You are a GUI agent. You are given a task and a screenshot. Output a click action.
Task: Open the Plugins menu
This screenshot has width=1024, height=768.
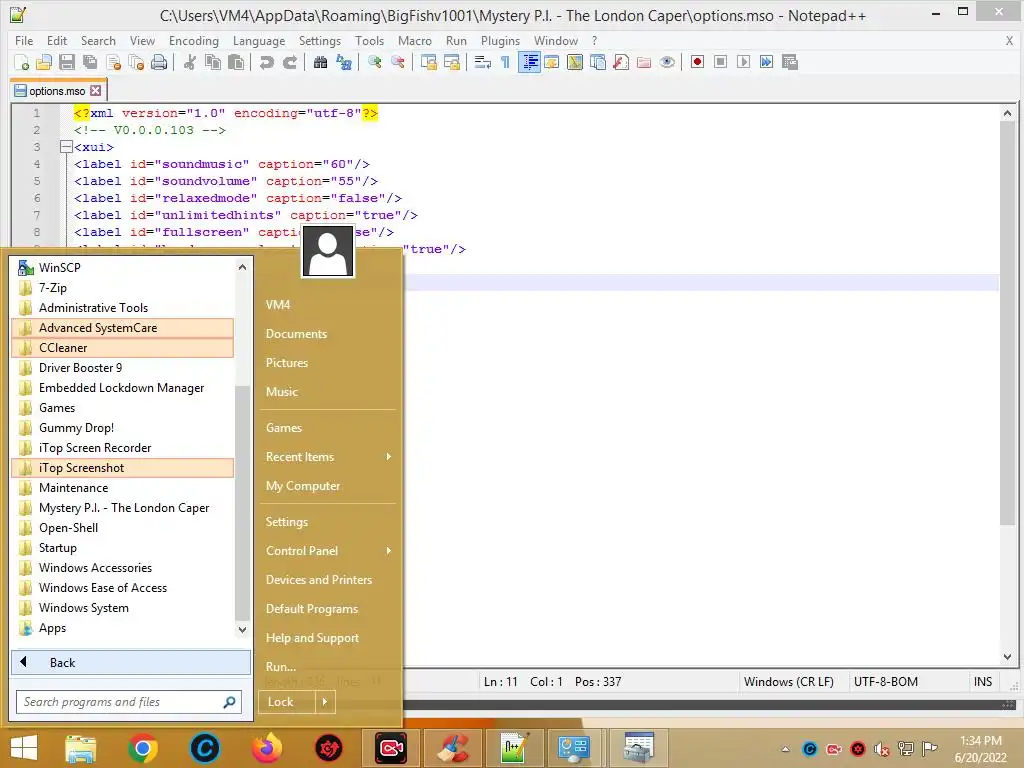pyautogui.click(x=500, y=40)
